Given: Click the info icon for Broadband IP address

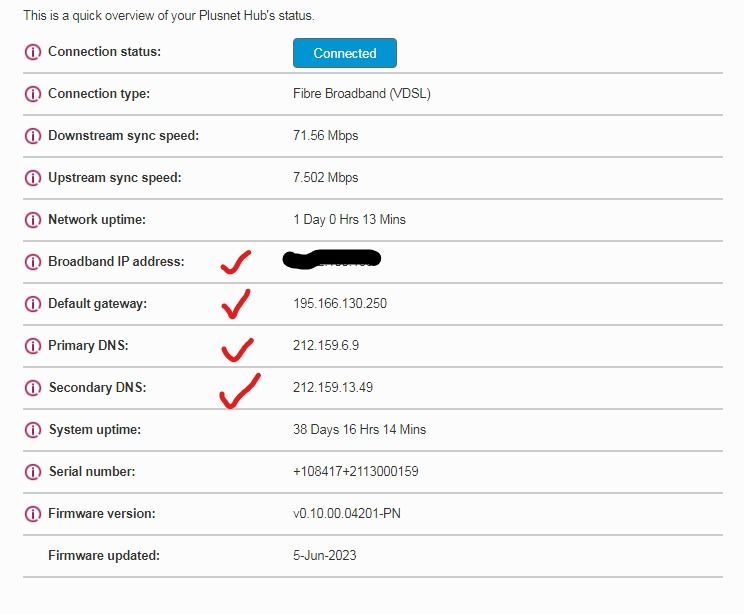Looking at the screenshot, I should coord(32,262).
